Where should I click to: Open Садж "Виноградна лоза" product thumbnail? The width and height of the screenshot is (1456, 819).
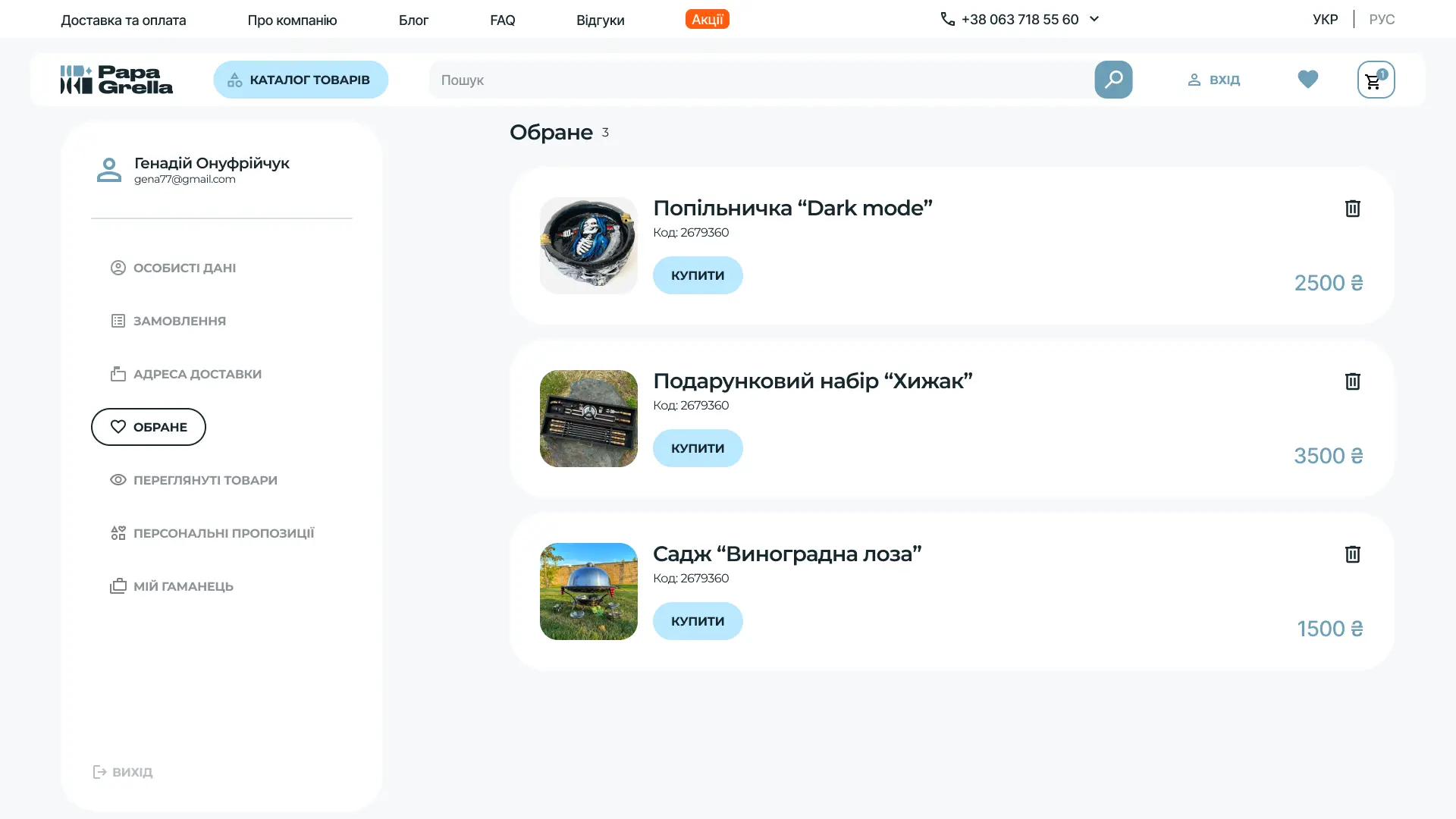tap(588, 591)
